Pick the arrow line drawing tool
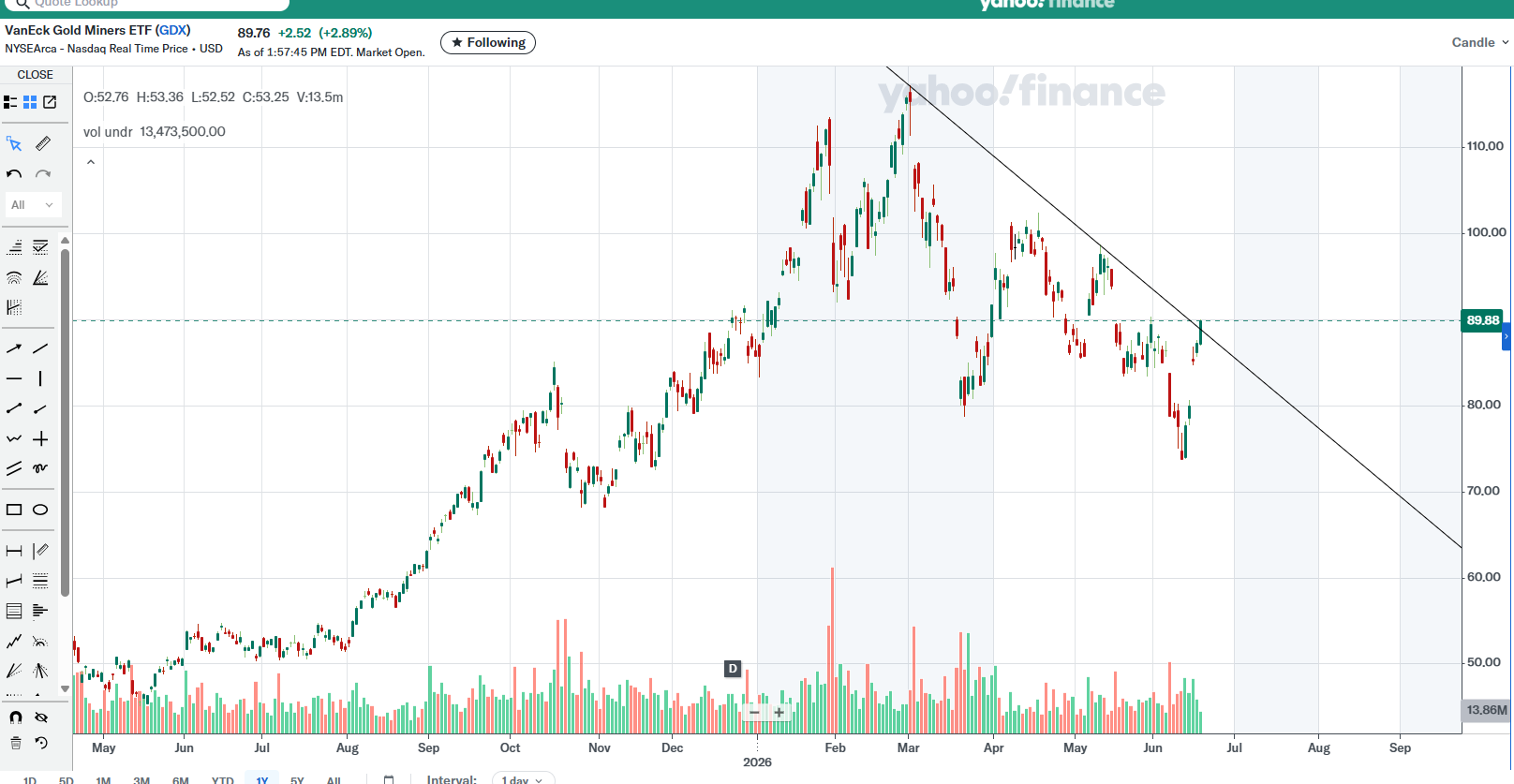This screenshot has width=1514, height=784. (x=14, y=348)
